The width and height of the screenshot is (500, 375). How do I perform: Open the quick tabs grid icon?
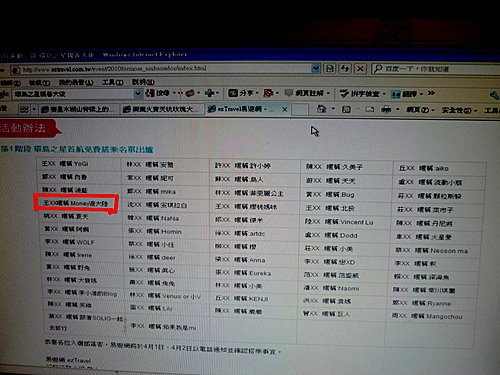[24, 109]
